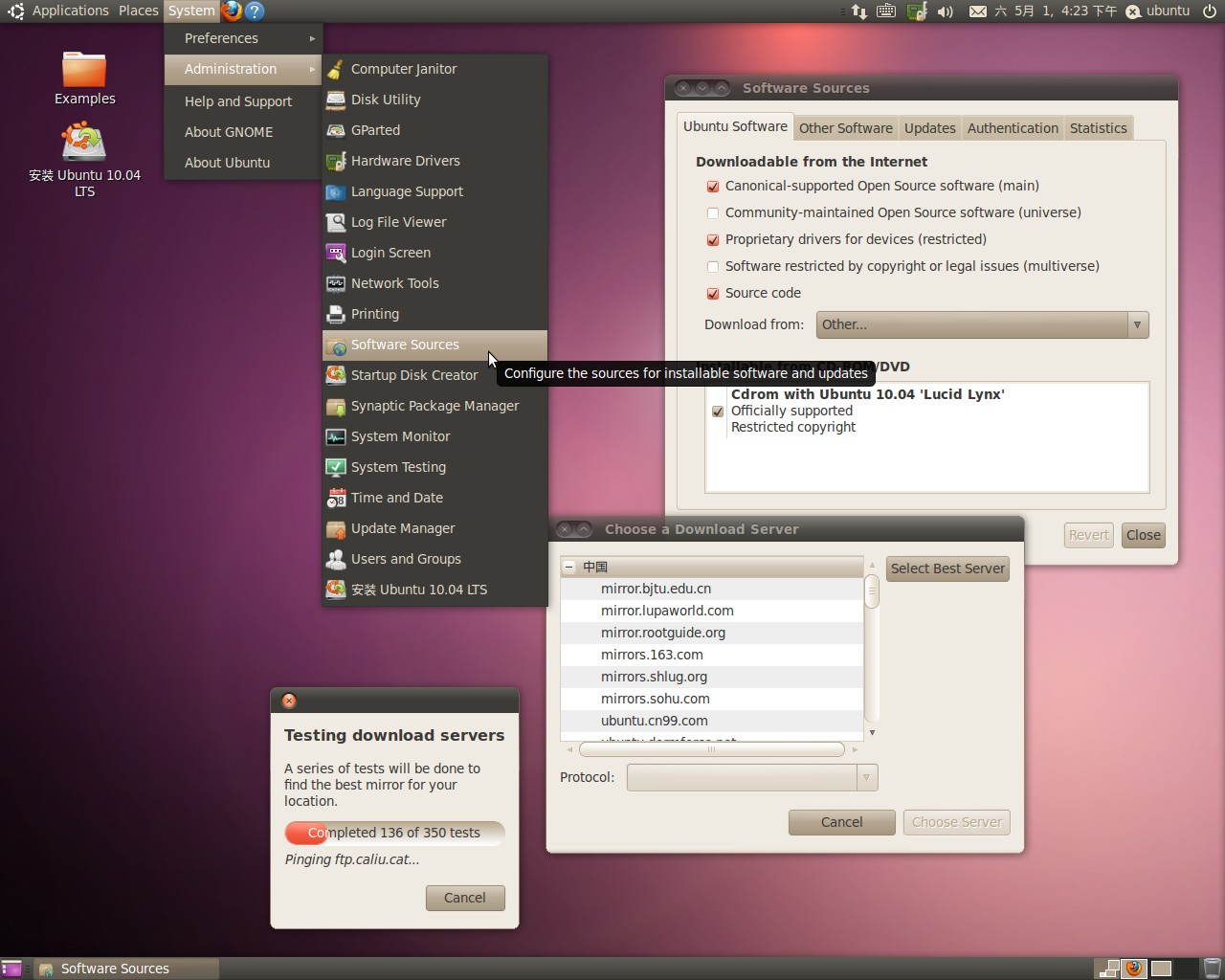The height and width of the screenshot is (980, 1225).
Task: Switch to the Updates tab
Action: (930, 128)
